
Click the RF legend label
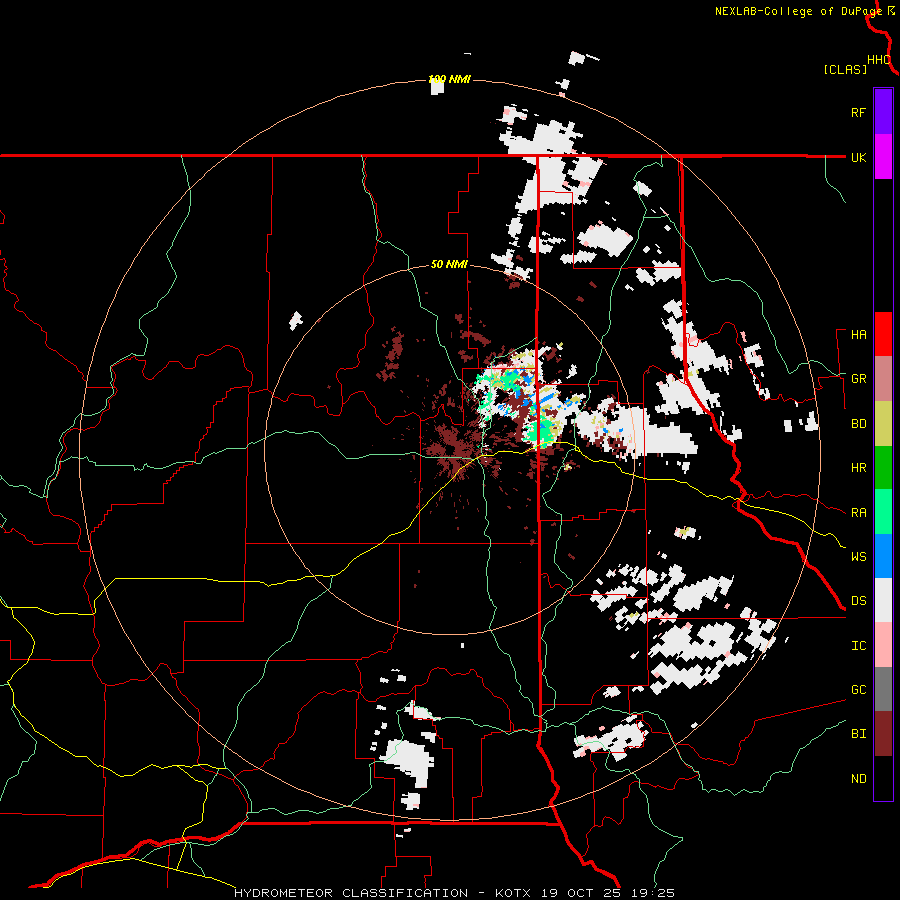pyautogui.click(x=858, y=112)
